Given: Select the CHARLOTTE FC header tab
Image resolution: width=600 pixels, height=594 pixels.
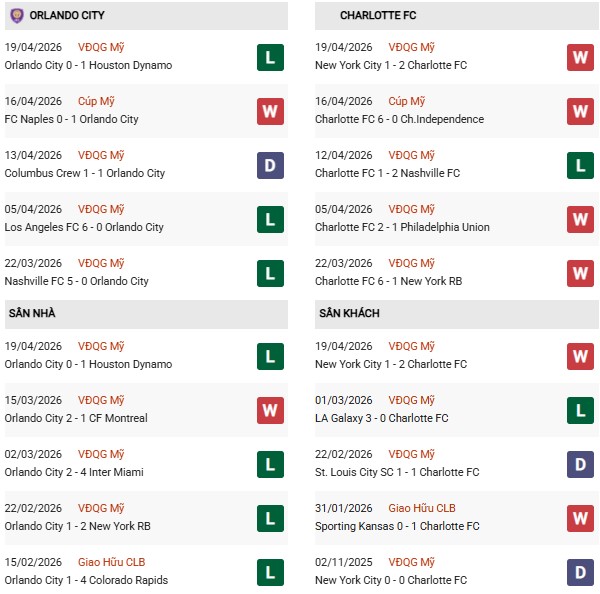Looking at the screenshot, I should [378, 16].
